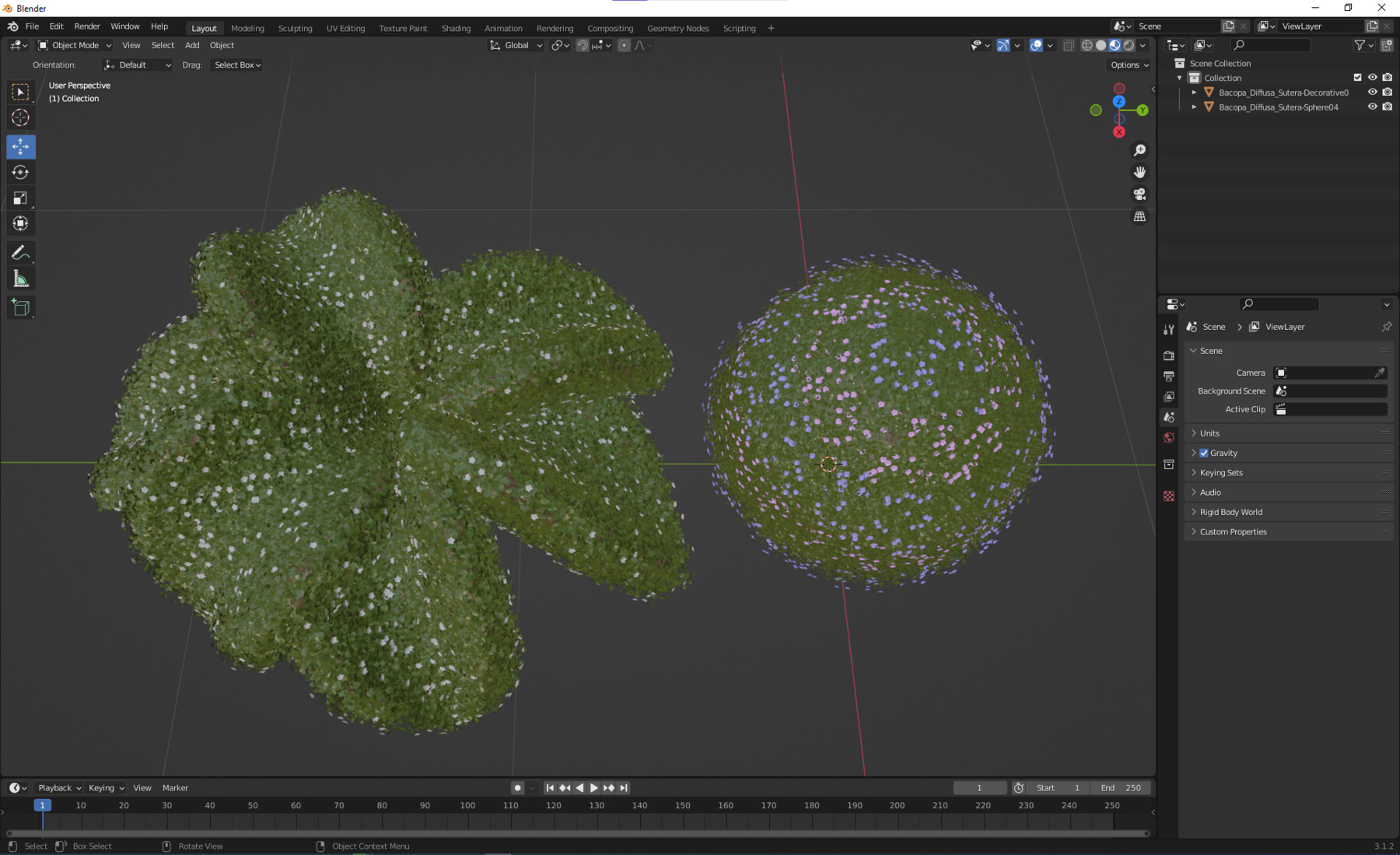
Task: Open the Transform Orientation dropdown set to Global
Action: click(x=515, y=45)
